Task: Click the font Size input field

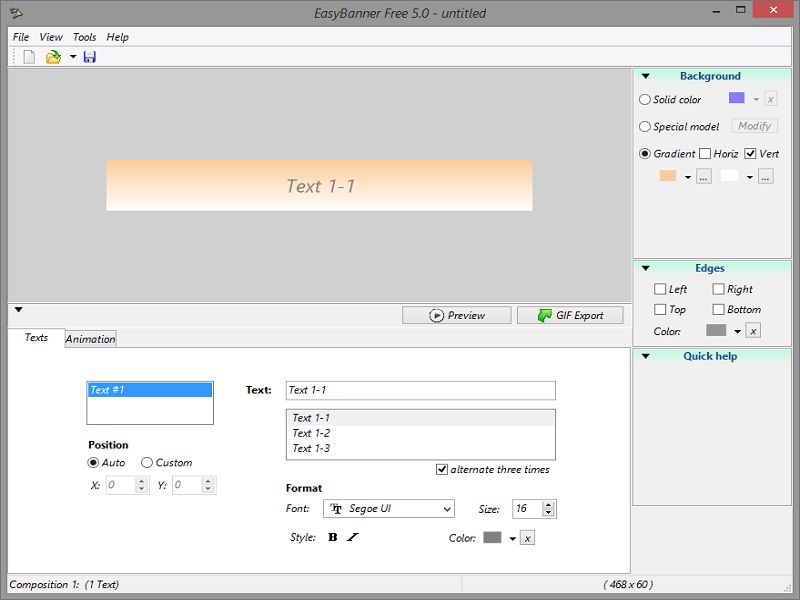Action: tap(528, 509)
